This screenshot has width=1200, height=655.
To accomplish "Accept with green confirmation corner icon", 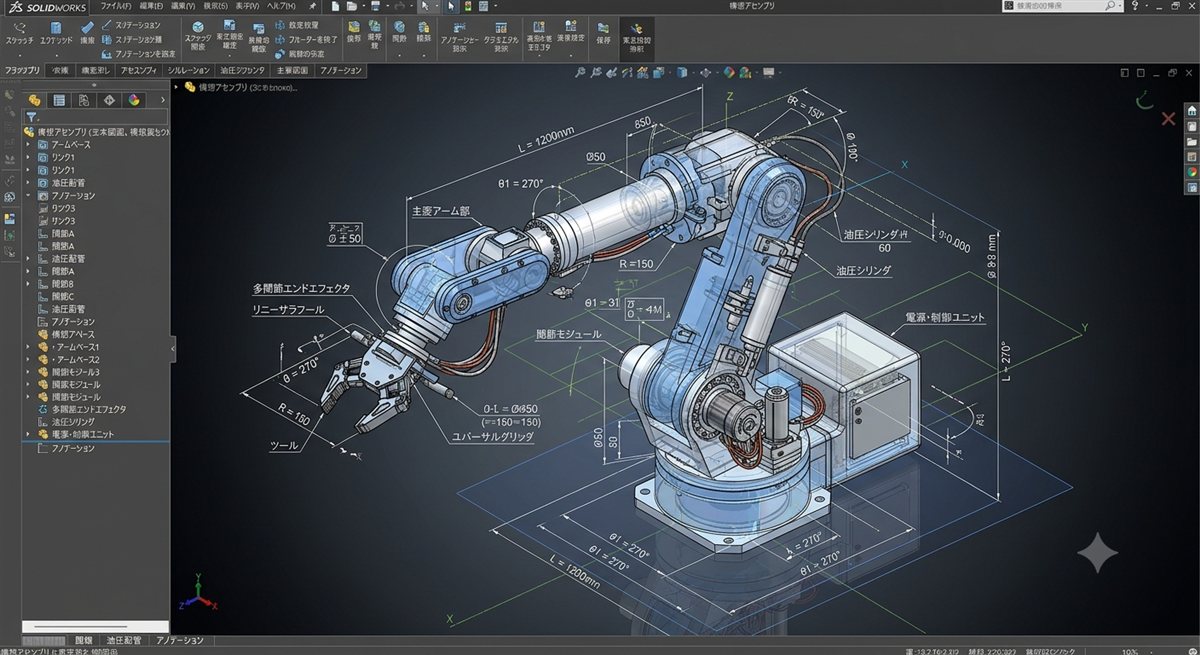I will click(x=1145, y=99).
